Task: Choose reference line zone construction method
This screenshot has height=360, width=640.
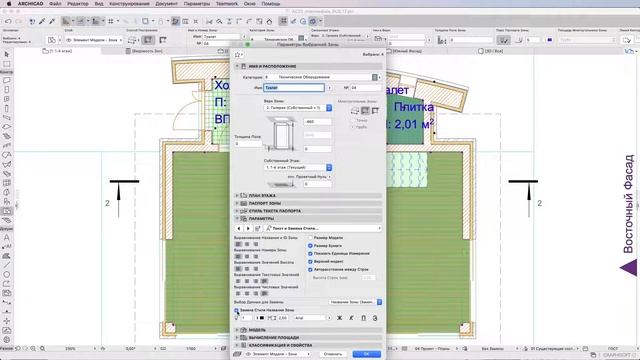Action: 375,111
